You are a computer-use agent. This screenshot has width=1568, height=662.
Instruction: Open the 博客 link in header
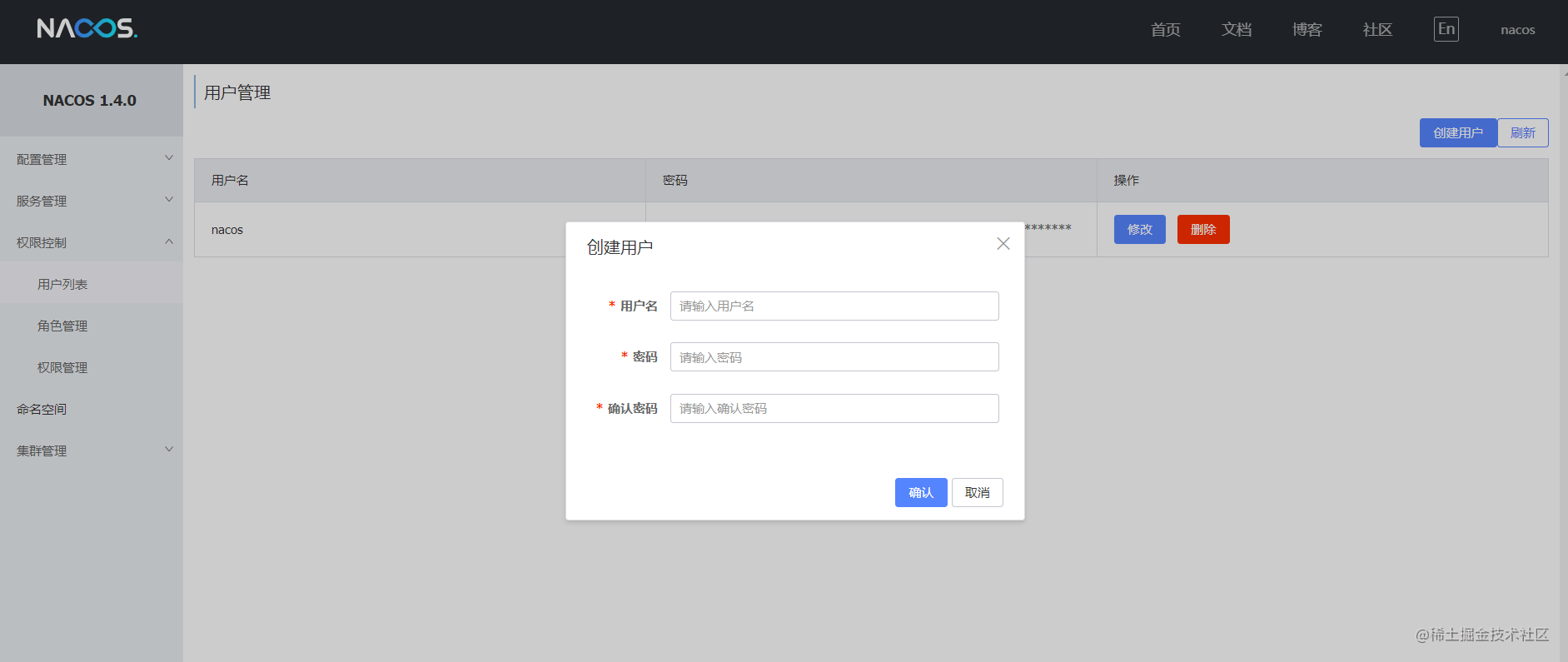coord(1307,30)
